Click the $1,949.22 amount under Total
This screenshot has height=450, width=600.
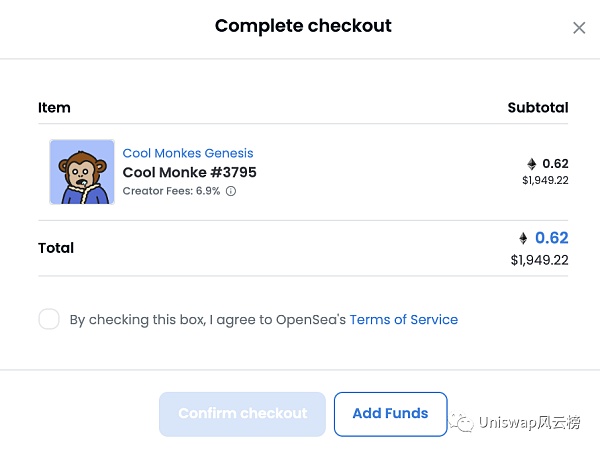click(539, 260)
